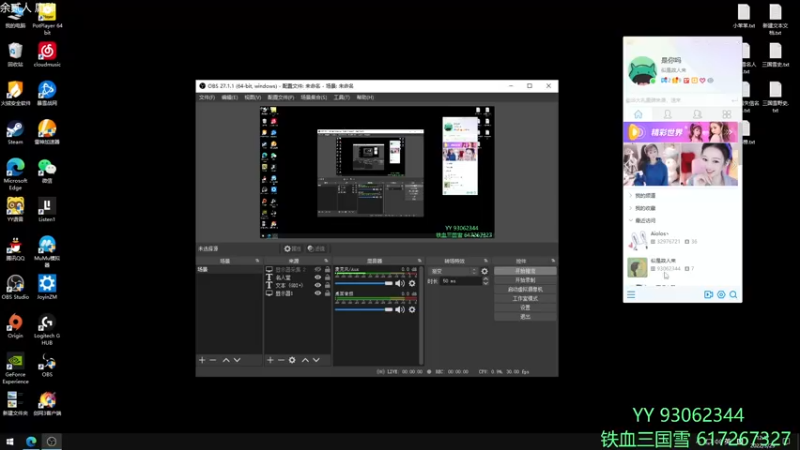Adjust the Mic/Aux volume slider
Screen dimensions: 800x450
(364, 283)
